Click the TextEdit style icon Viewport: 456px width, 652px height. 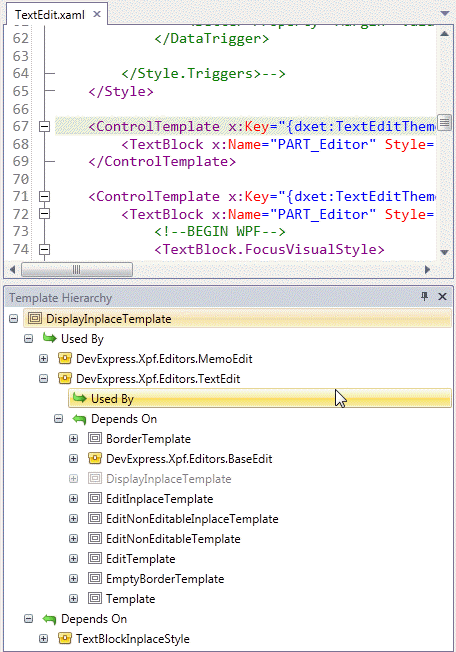pyautogui.click(x=65, y=378)
